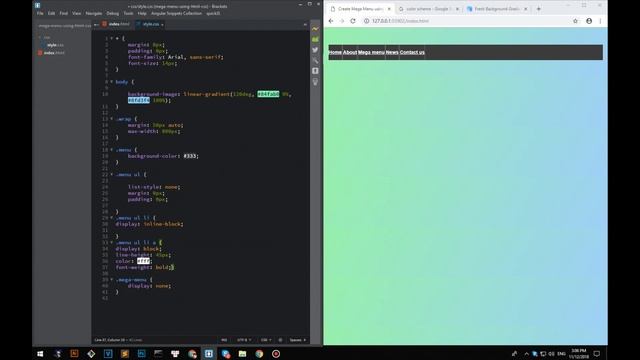The image size is (640, 360).
Task: Open File Explorer from the taskbar
Action: pos(242,353)
